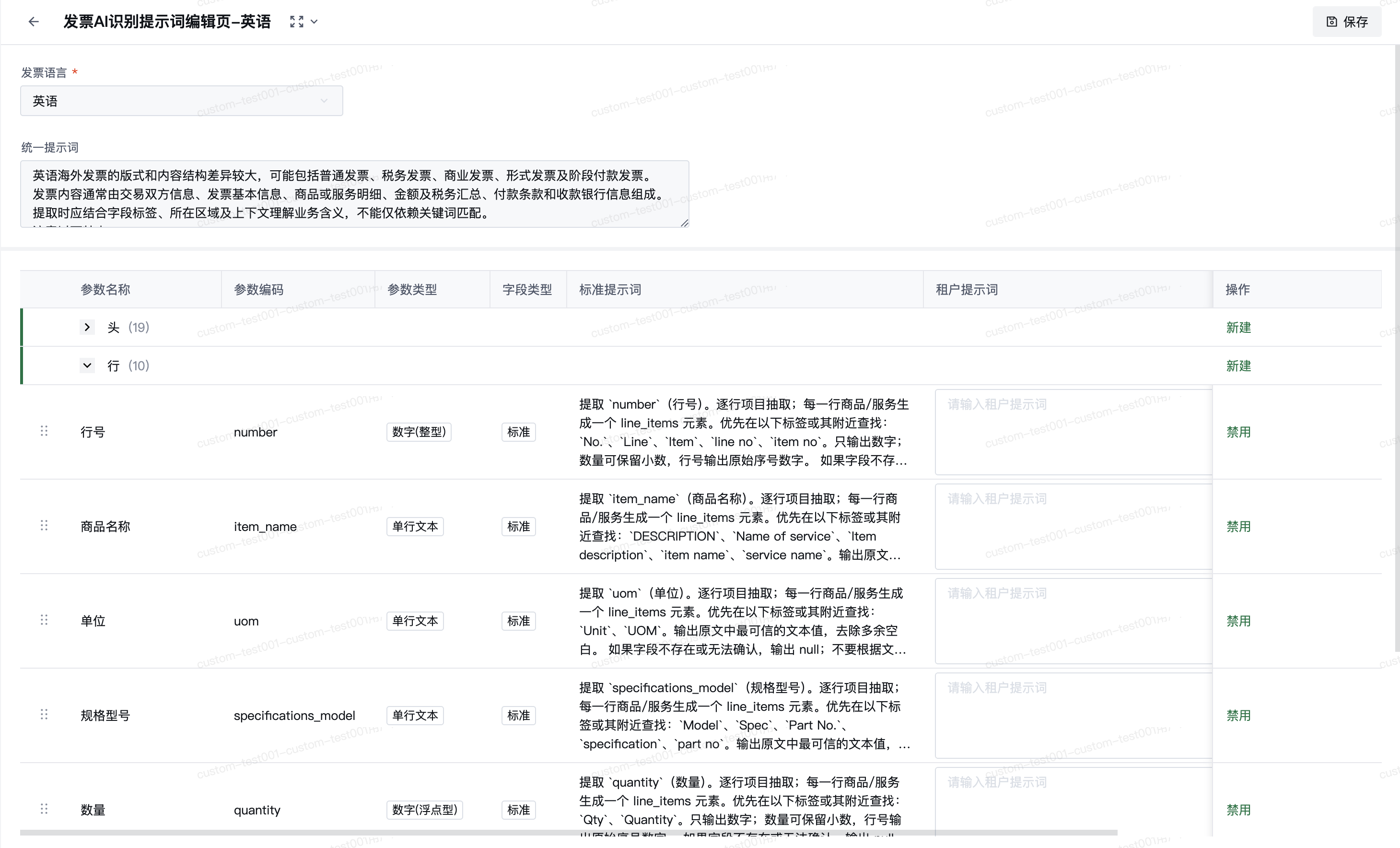
Task: Expand the 头 (19) group row
Action: tap(87, 327)
